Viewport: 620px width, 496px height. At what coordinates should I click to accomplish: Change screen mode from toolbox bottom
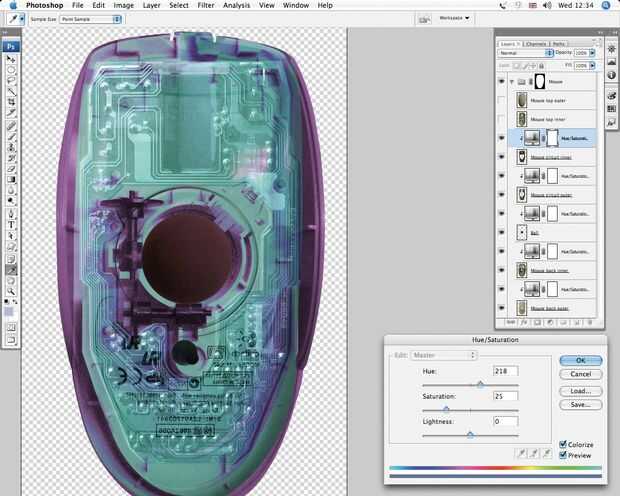pyautogui.click(x=11, y=340)
